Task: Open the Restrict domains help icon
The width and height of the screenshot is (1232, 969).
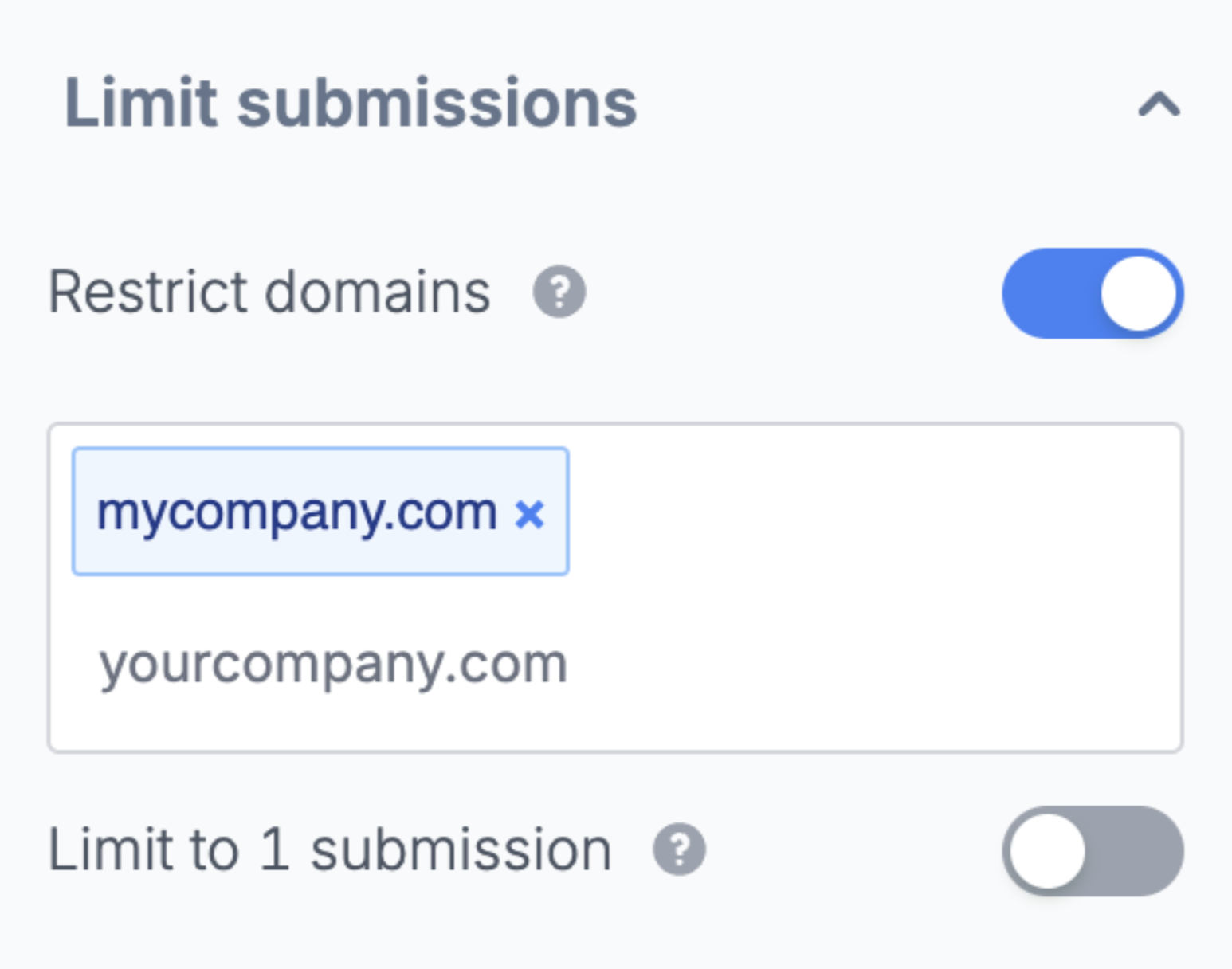Action: click(559, 292)
